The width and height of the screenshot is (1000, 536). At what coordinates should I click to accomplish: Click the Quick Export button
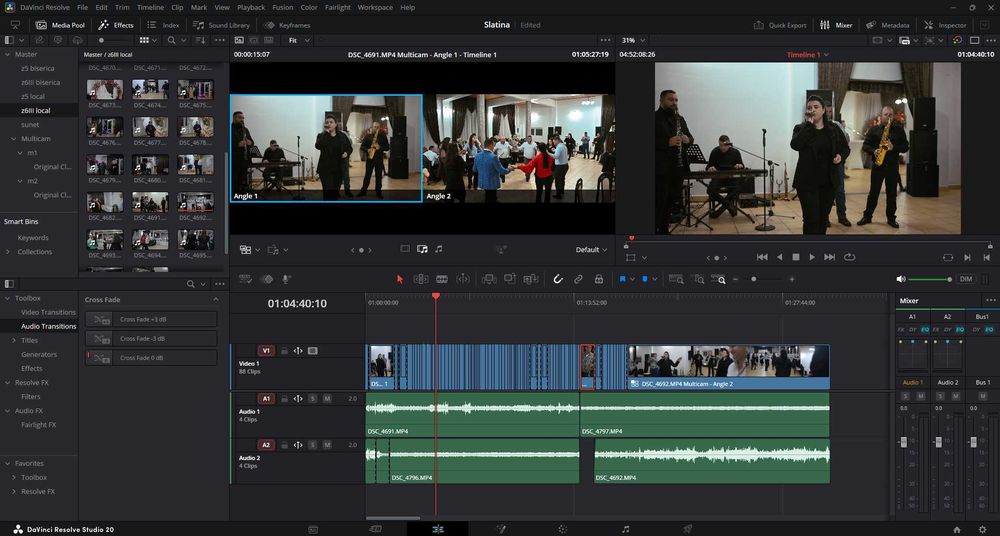point(780,25)
